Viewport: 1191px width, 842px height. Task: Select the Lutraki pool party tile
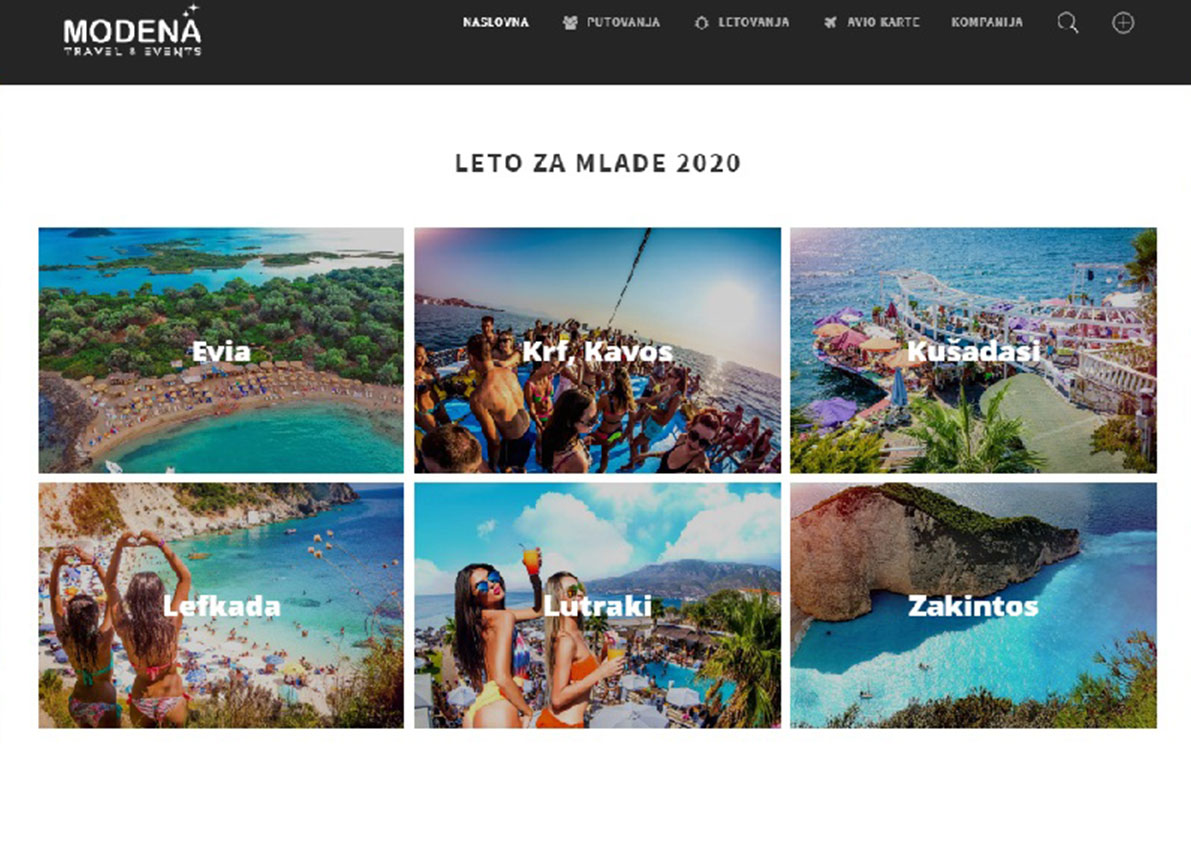point(597,605)
